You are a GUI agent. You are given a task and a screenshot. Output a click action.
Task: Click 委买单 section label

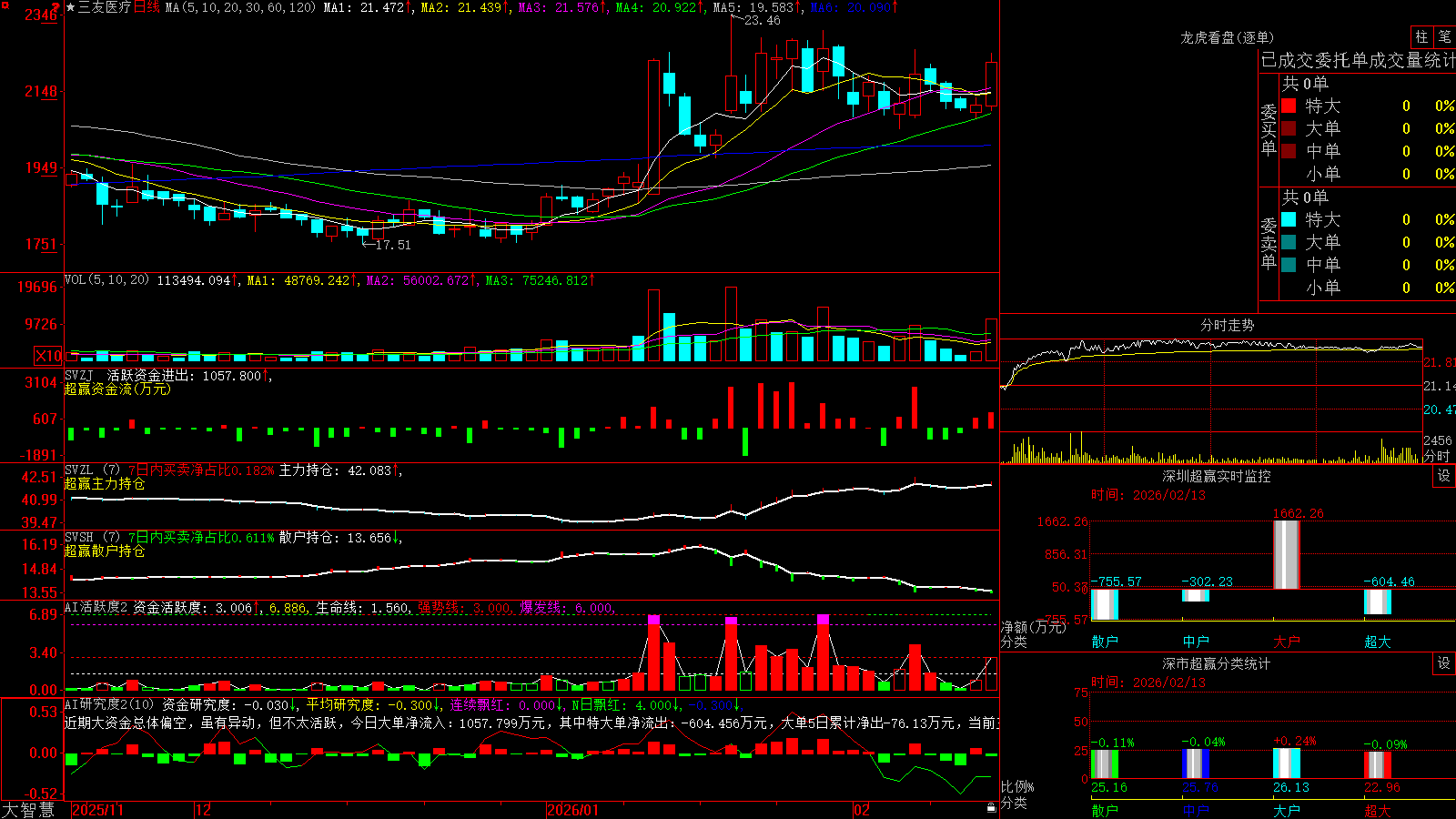[x=1269, y=129]
